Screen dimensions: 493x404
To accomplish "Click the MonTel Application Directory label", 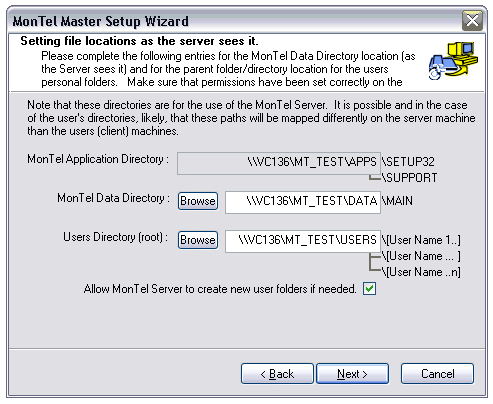I will (x=98, y=159).
